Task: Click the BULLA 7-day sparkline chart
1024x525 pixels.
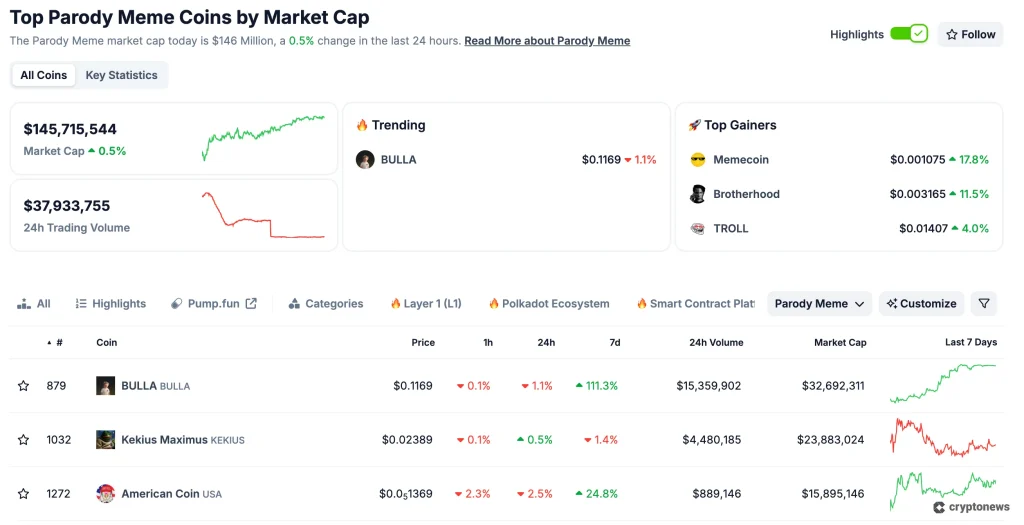Action: (942, 384)
